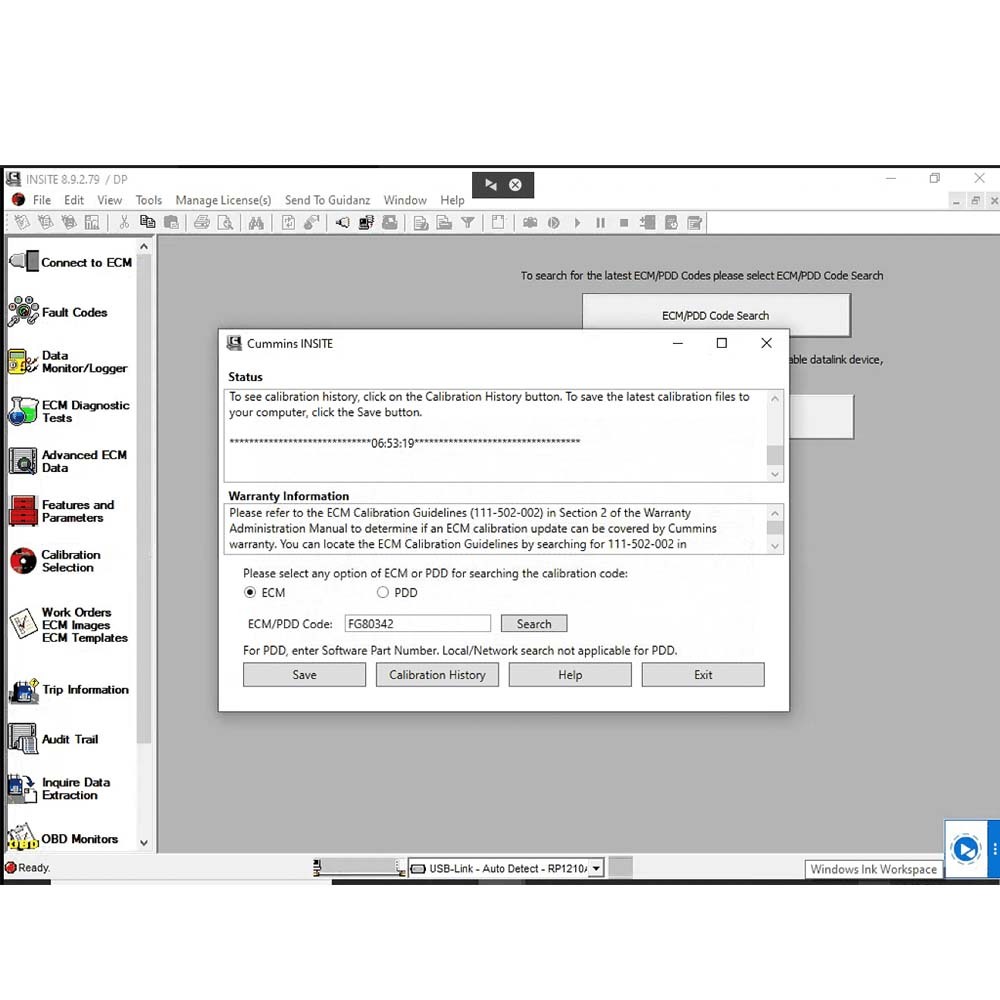The height and width of the screenshot is (1000, 1000).
Task: Select the PDD radio button
Action: (383, 592)
